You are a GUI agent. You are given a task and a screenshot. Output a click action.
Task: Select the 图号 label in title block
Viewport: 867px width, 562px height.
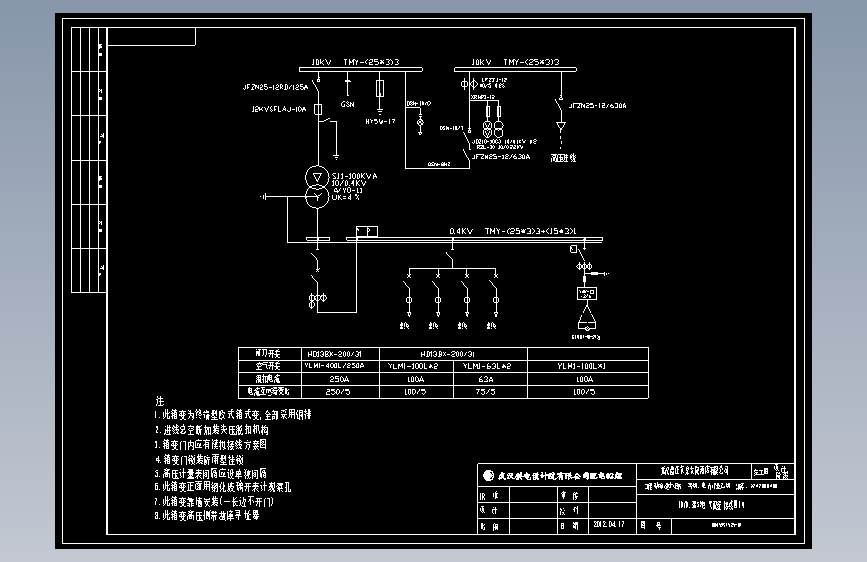pyautogui.click(x=650, y=525)
